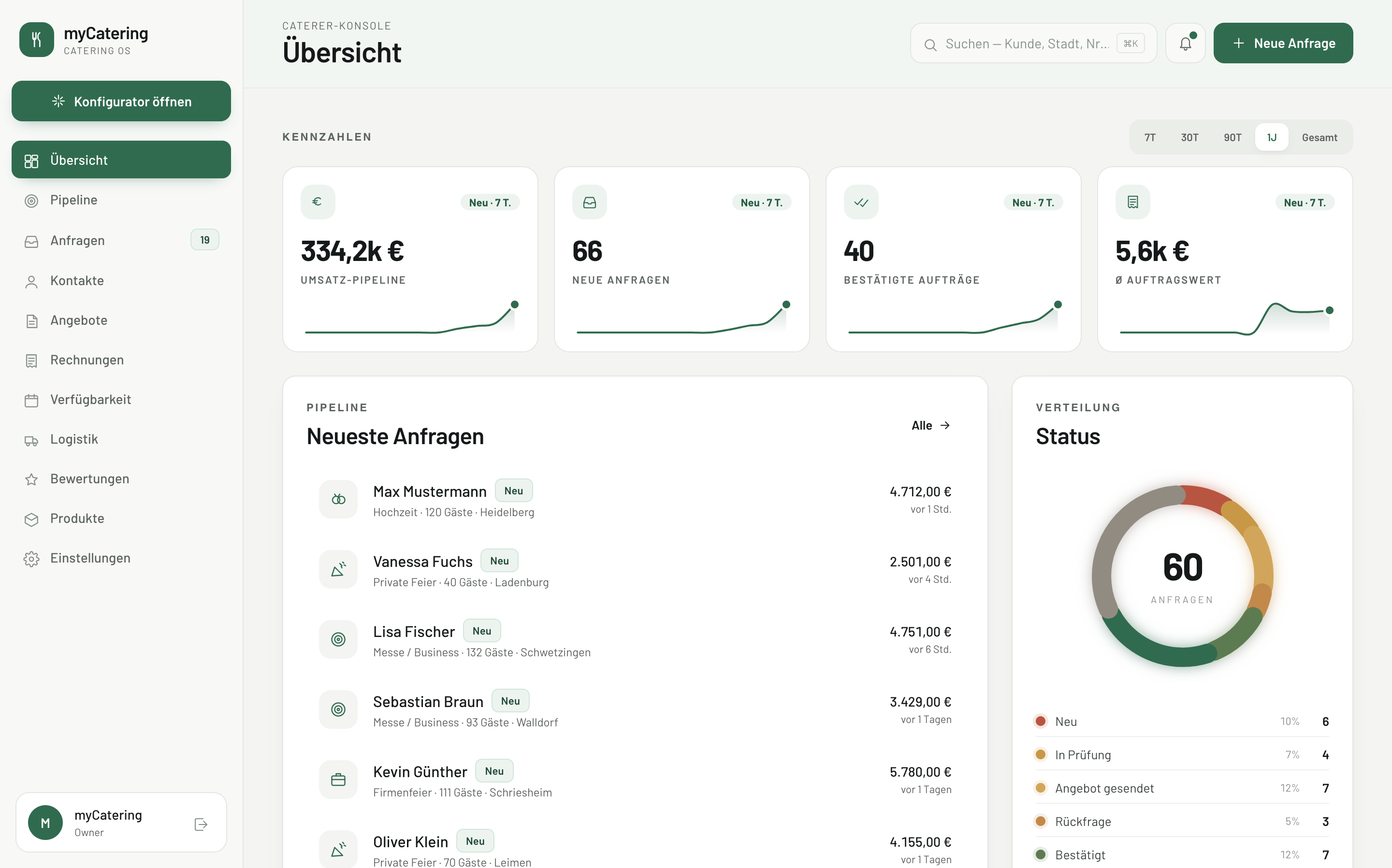Click the double-check icon on Bestätigte Aufträge card
Screen dimensions: 1392x868
point(861,202)
